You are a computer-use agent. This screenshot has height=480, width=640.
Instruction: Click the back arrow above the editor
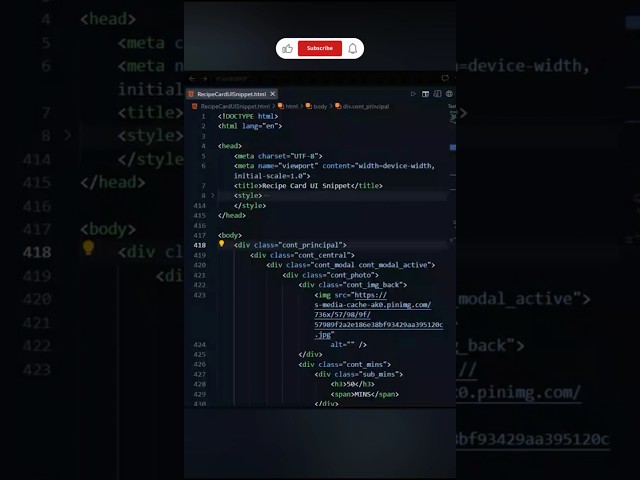[192, 78]
